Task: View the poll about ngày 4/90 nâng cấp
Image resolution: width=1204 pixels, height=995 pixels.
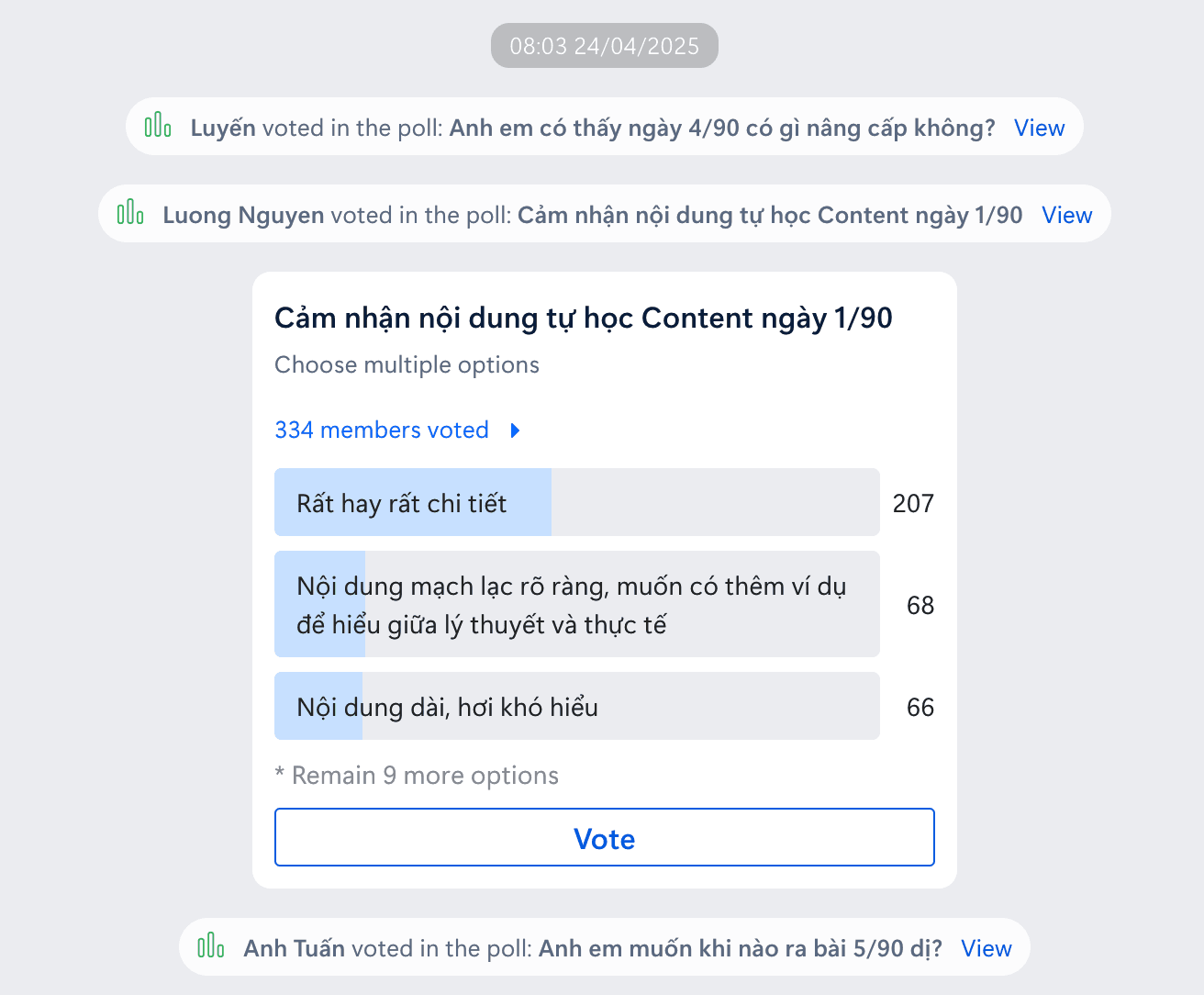Action: pos(1039,129)
